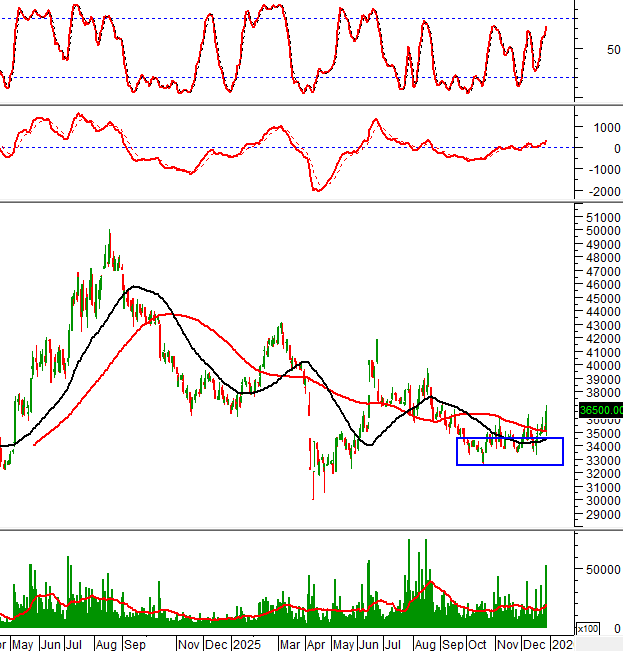
Task: Click the x100 volume multiplier box
Action: (x=588, y=628)
